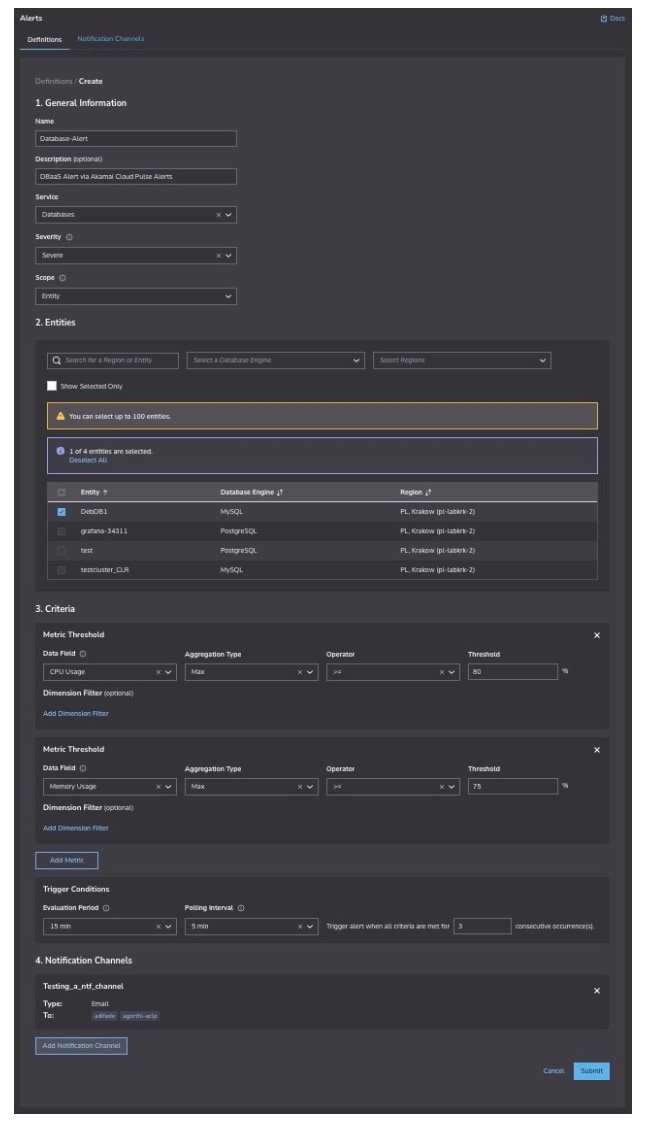Sort by Entity column arrow
The height and width of the screenshot is (1128, 646).
pos(105,492)
